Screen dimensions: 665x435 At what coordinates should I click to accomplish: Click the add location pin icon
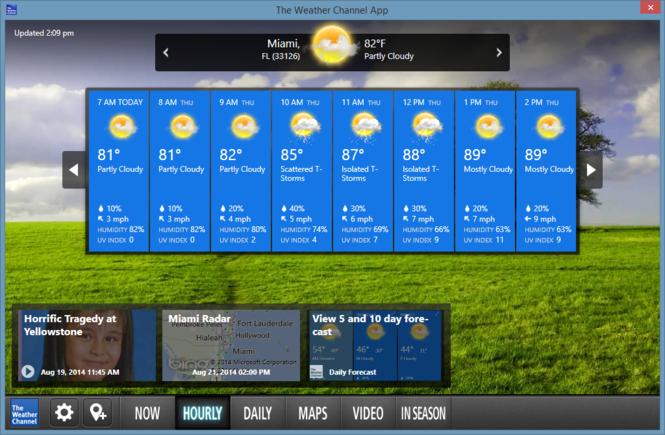coord(98,412)
